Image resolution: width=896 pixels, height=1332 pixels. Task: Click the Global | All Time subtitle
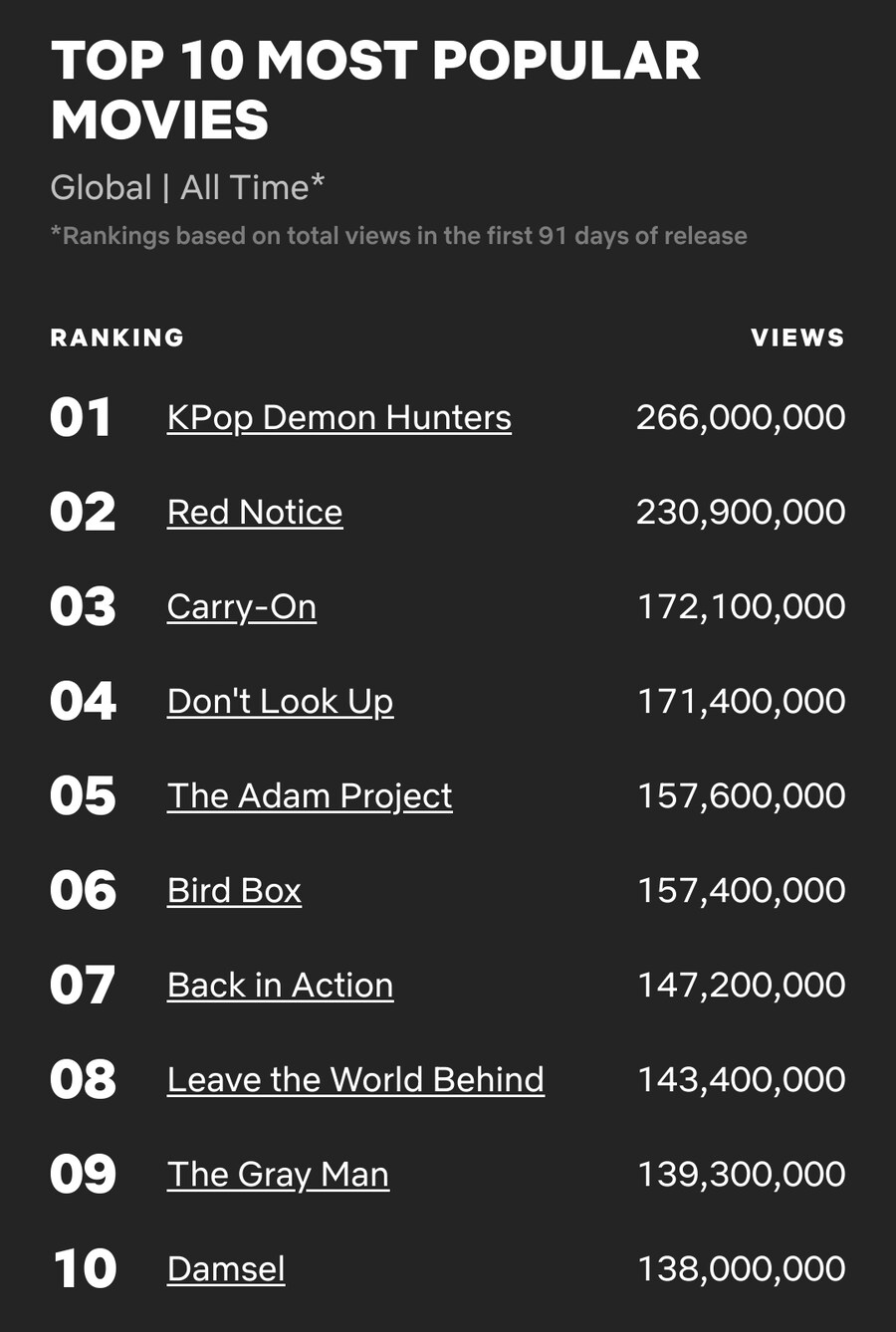tap(187, 187)
